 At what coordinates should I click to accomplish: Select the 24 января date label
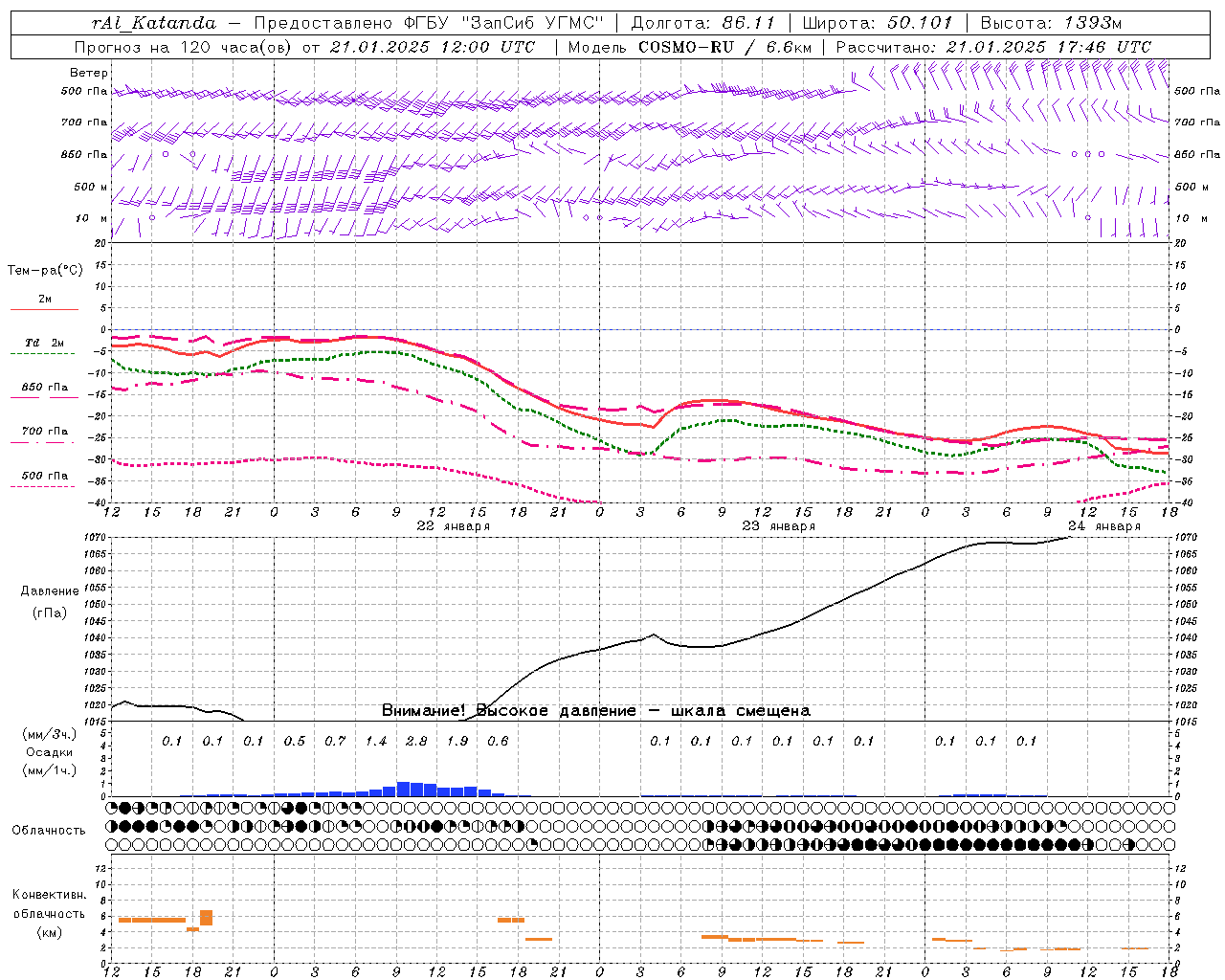1104,526
